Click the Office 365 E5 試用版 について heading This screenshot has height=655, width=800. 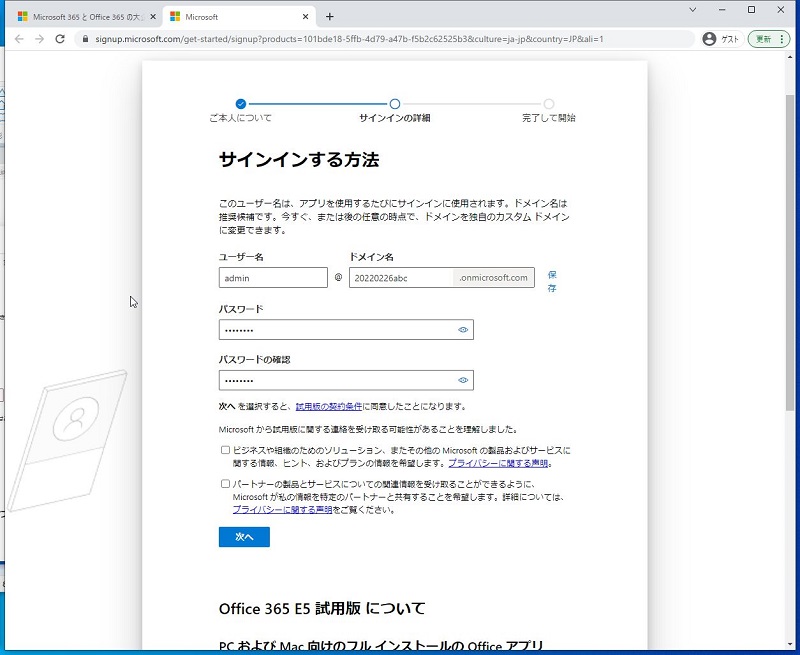coord(322,609)
